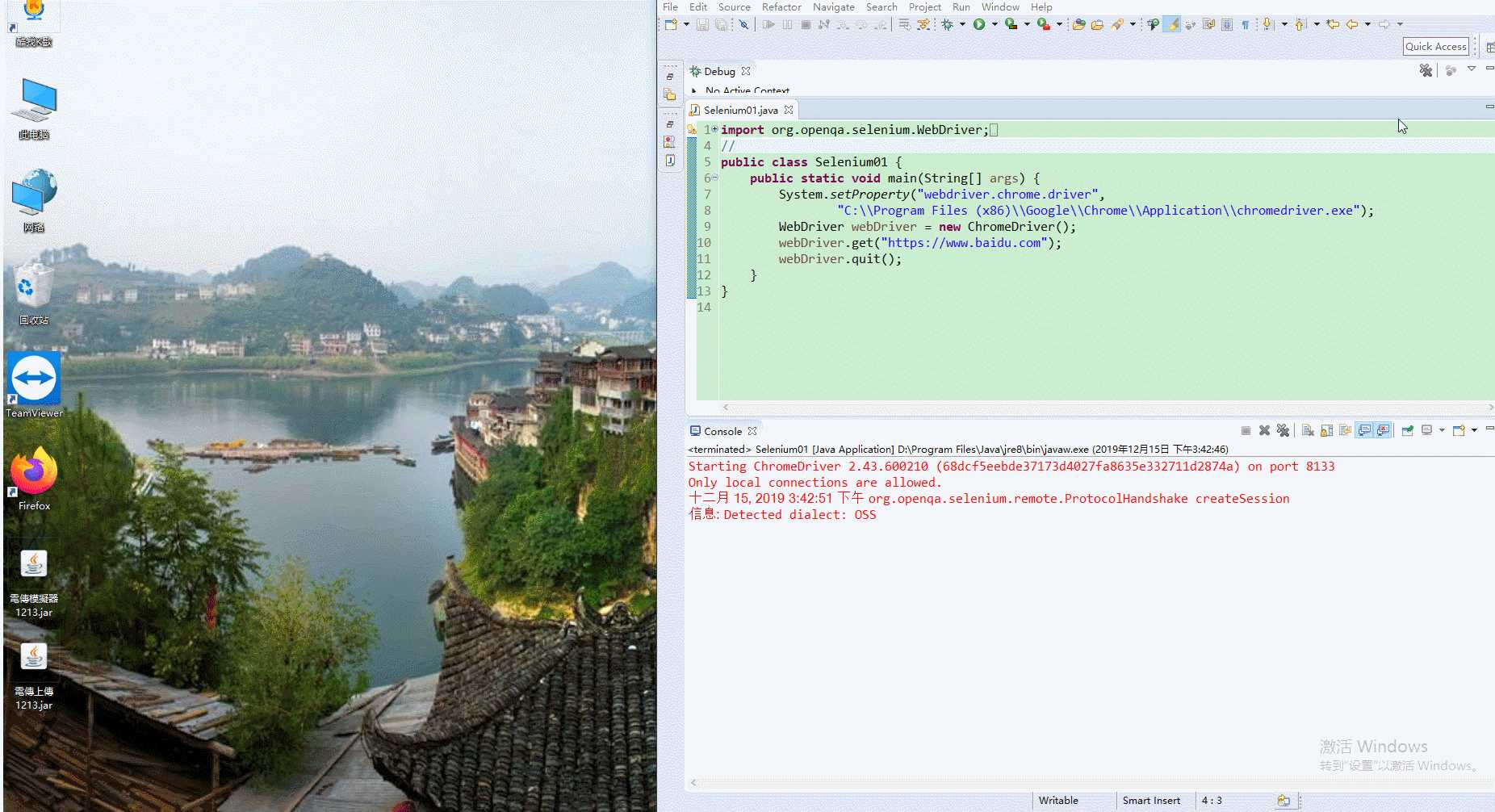Viewport: 1495px width, 812px height.
Task: Click the Debug bug launch icon
Action: [x=947, y=24]
